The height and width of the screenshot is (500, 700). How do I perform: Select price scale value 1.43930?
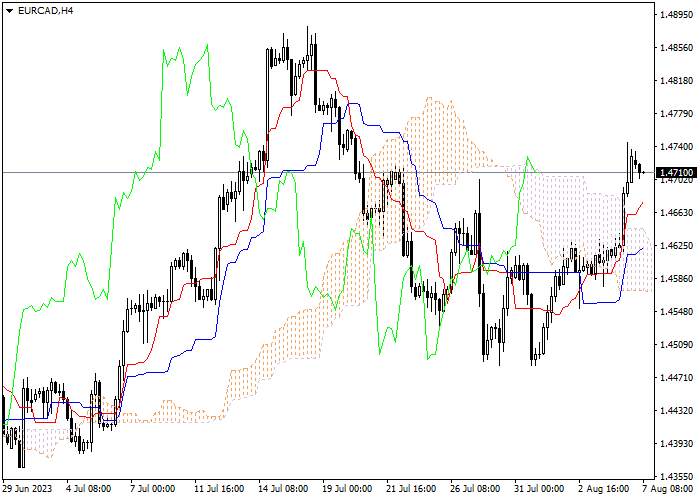point(676,444)
